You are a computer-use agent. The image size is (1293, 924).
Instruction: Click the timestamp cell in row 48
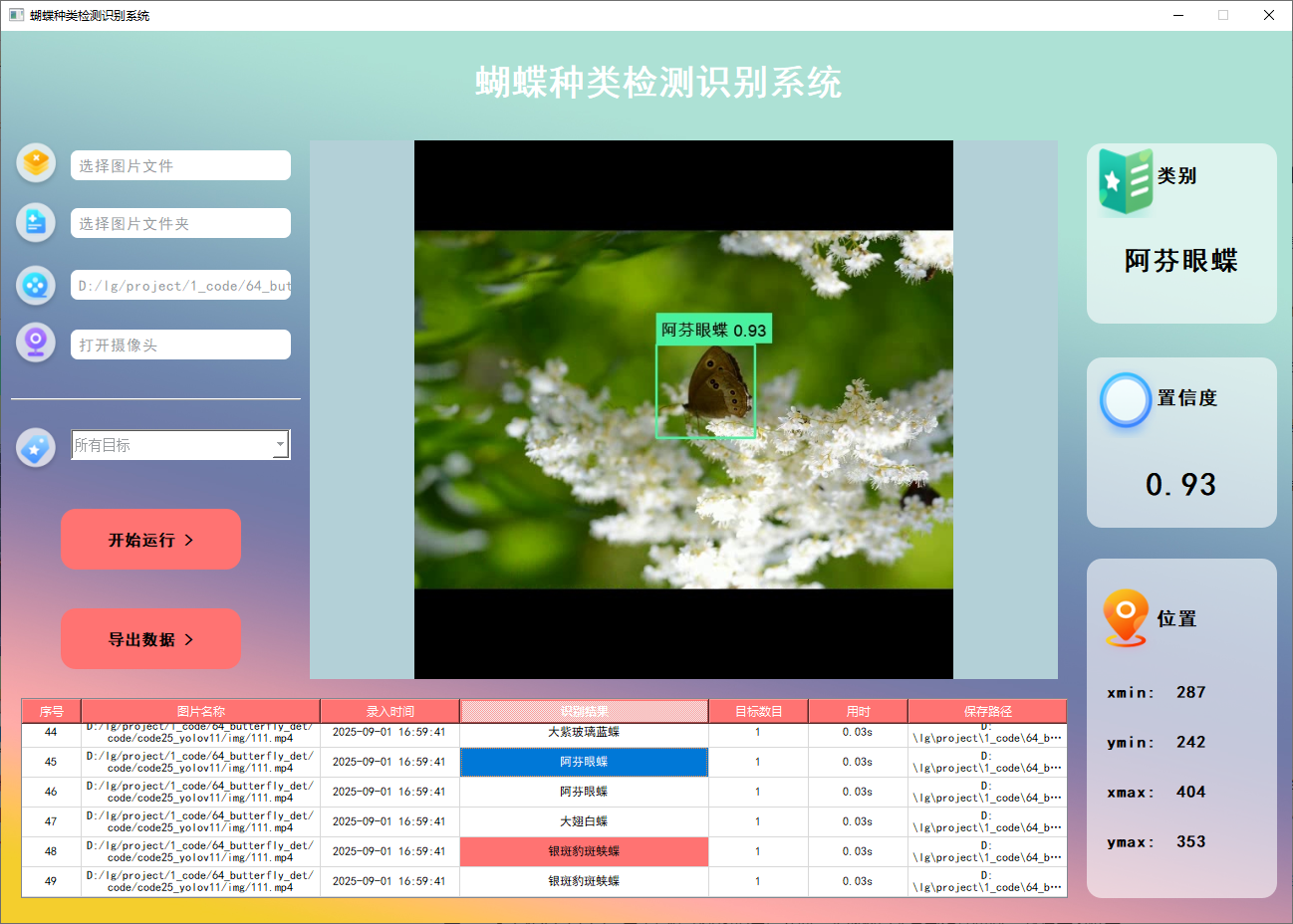(389, 851)
